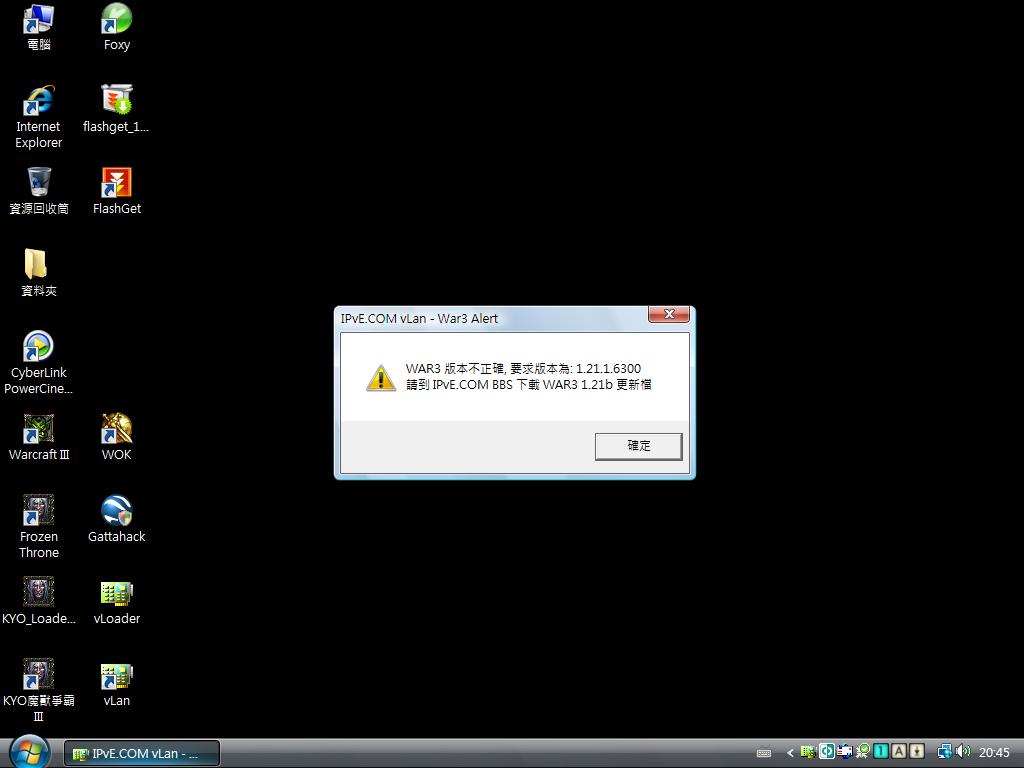Select the WOK desktop shortcut
This screenshot has height=768, width=1024.
coord(116,438)
